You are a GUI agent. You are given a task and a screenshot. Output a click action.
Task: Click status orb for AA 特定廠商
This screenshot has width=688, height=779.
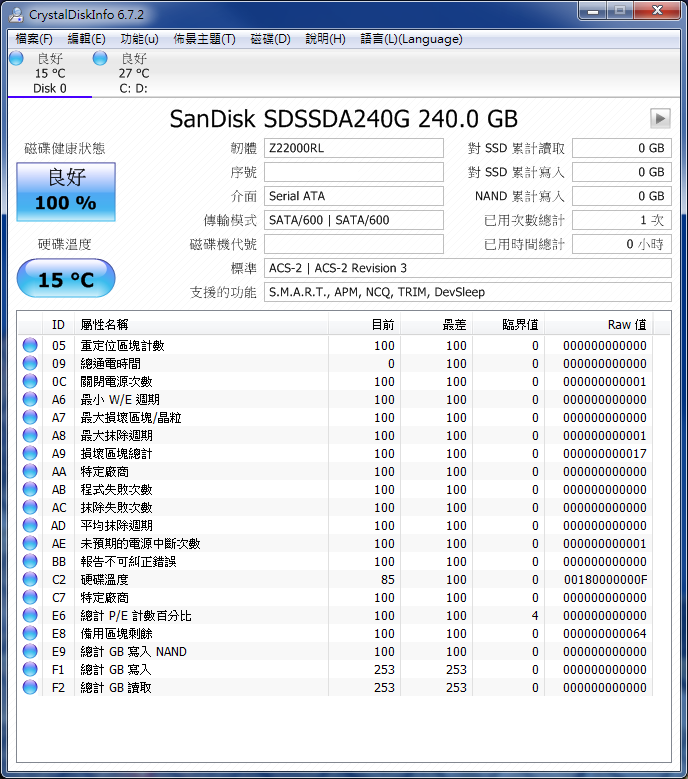pyautogui.click(x=30, y=471)
